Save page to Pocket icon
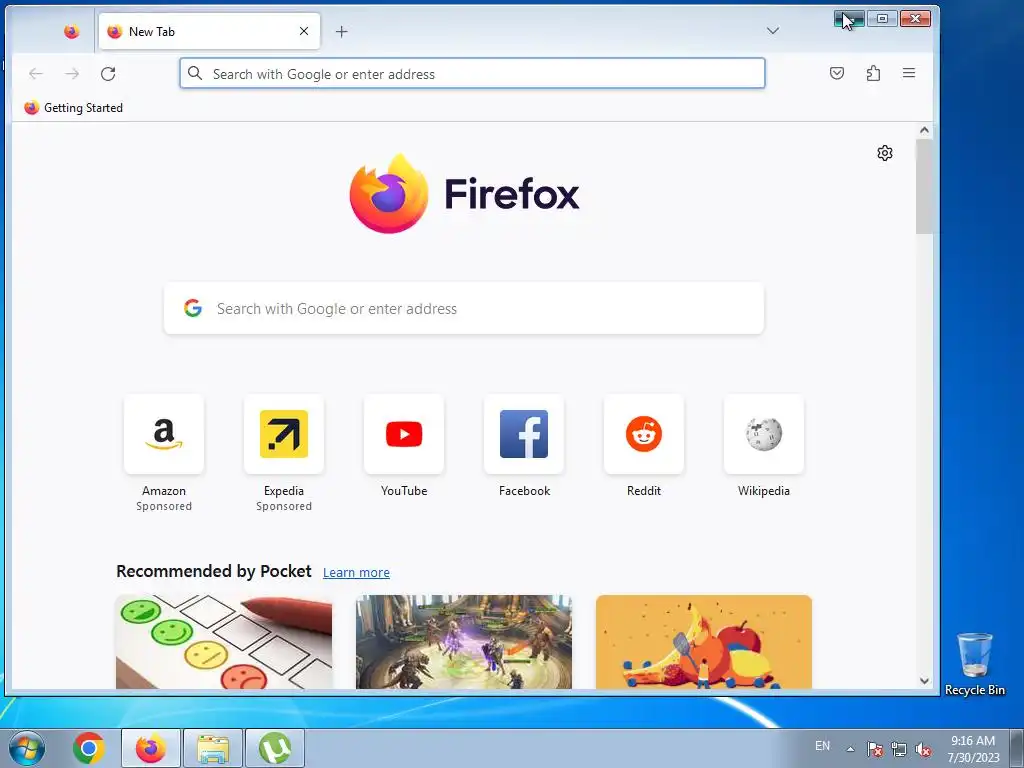 point(837,73)
